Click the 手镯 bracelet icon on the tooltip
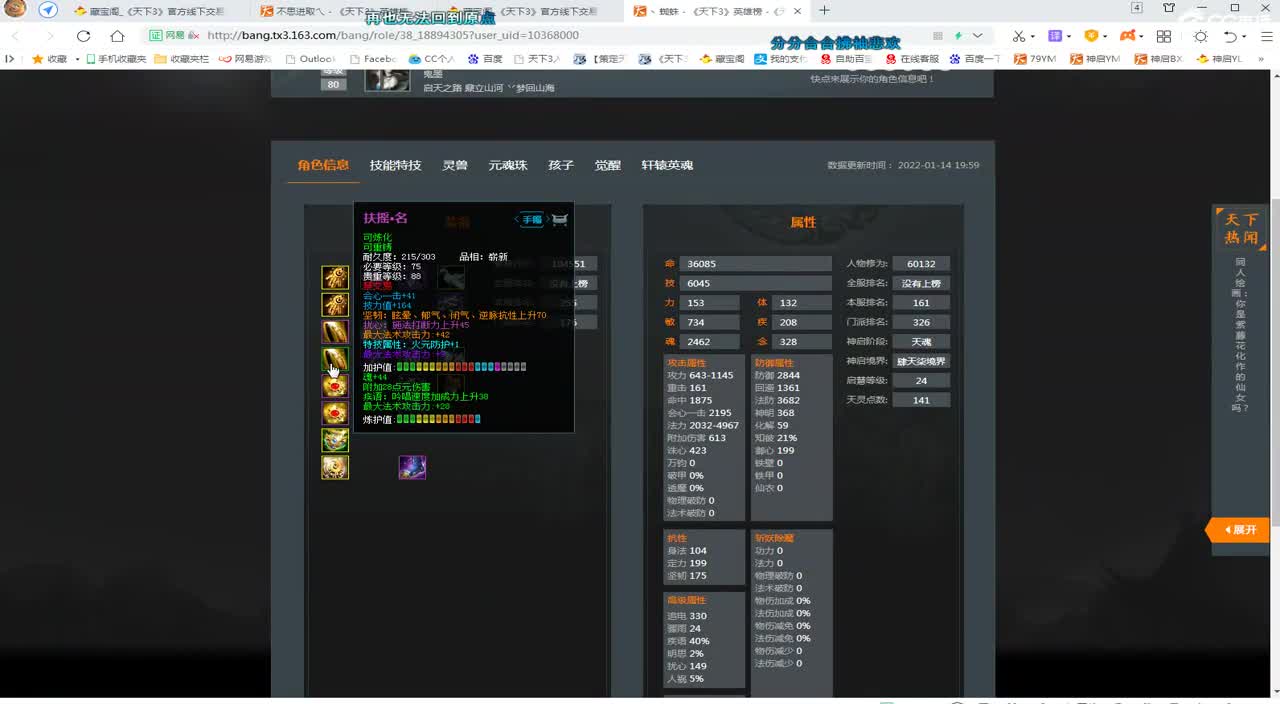The image size is (1280, 704). tap(530, 218)
